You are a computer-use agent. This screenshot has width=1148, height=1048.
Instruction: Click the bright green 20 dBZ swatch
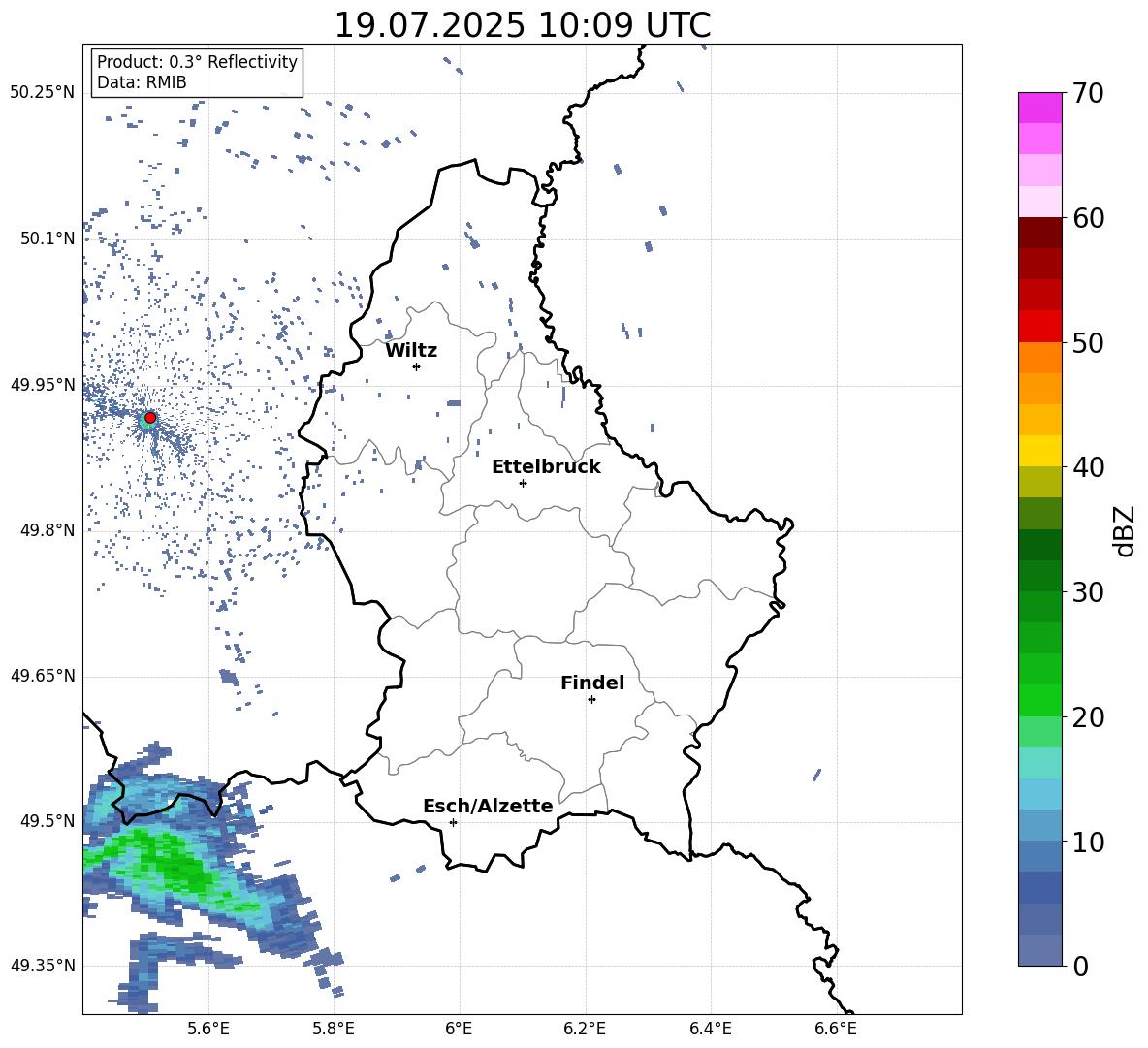[1039, 700]
